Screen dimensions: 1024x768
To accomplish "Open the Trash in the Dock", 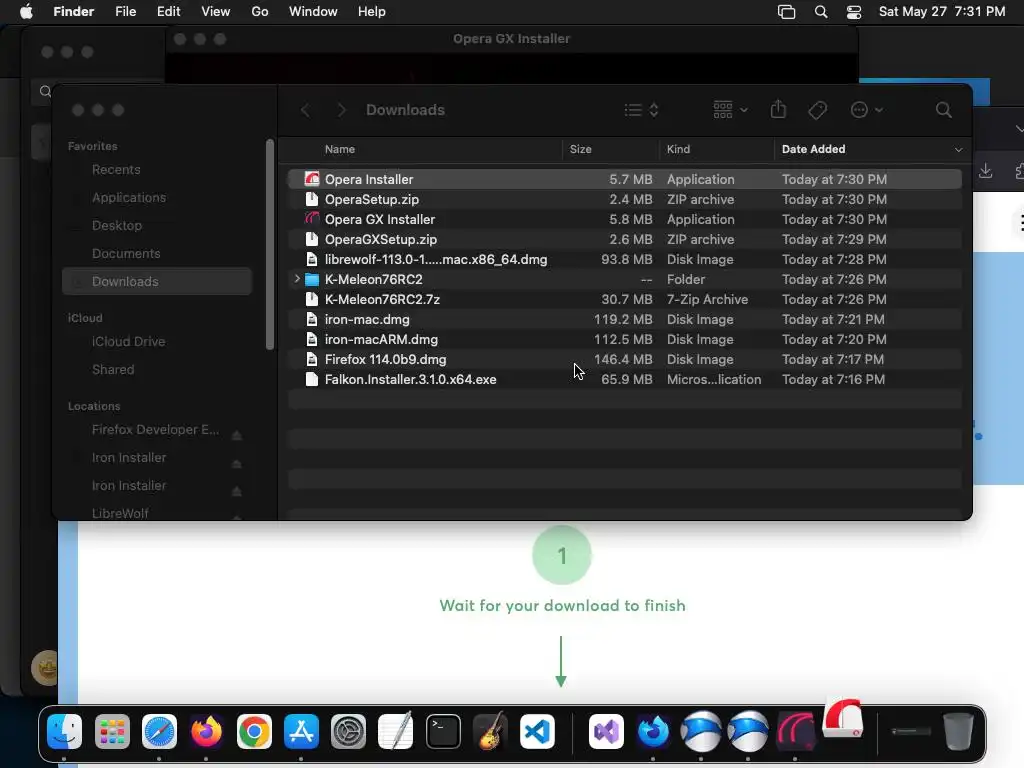I will pos(958,731).
